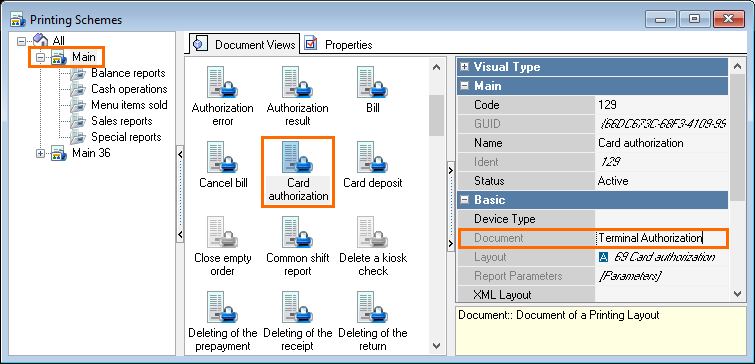Select the Cancel bill document icon

(x=222, y=157)
